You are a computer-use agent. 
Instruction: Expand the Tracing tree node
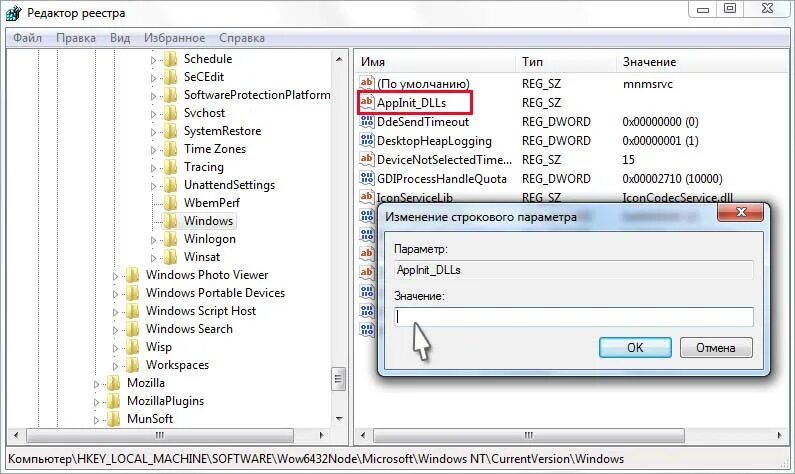click(154, 168)
